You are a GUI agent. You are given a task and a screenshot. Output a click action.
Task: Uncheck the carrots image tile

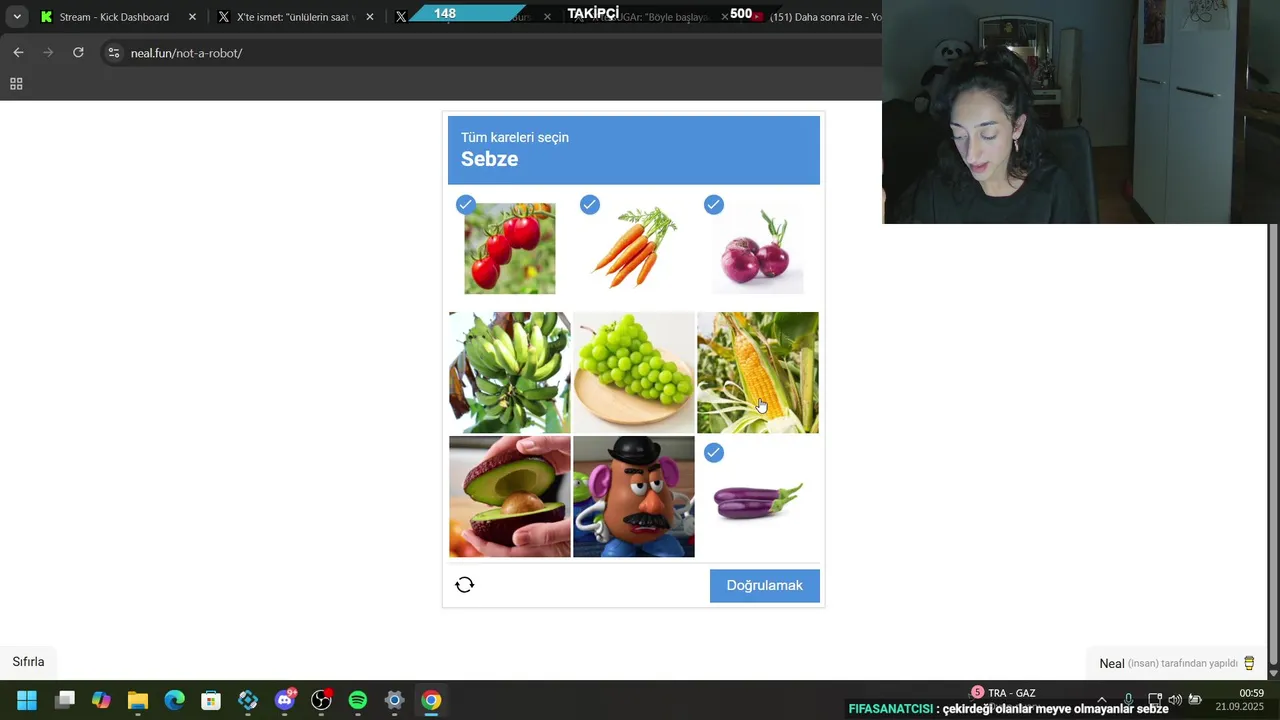coord(634,248)
